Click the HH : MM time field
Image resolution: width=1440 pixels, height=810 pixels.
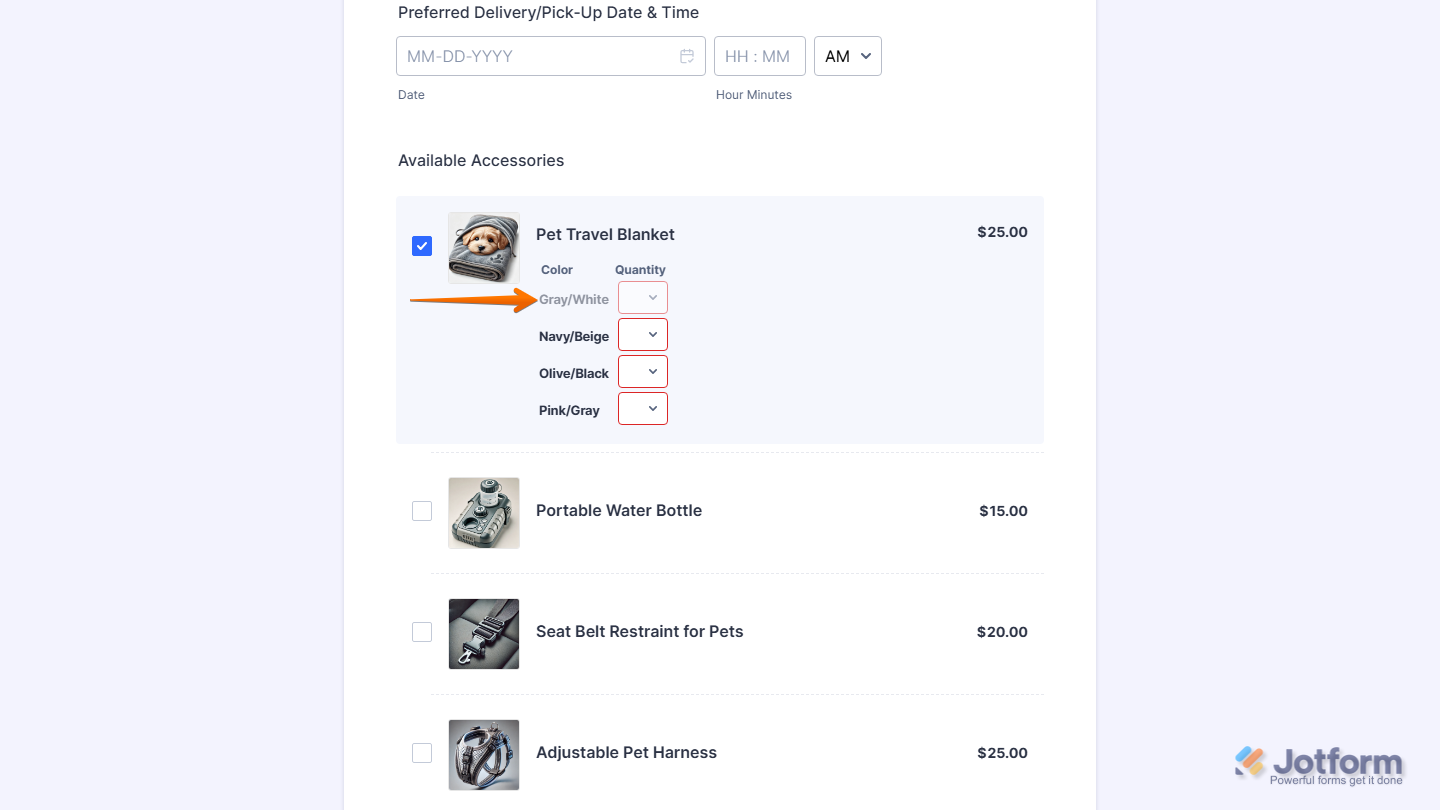point(759,56)
